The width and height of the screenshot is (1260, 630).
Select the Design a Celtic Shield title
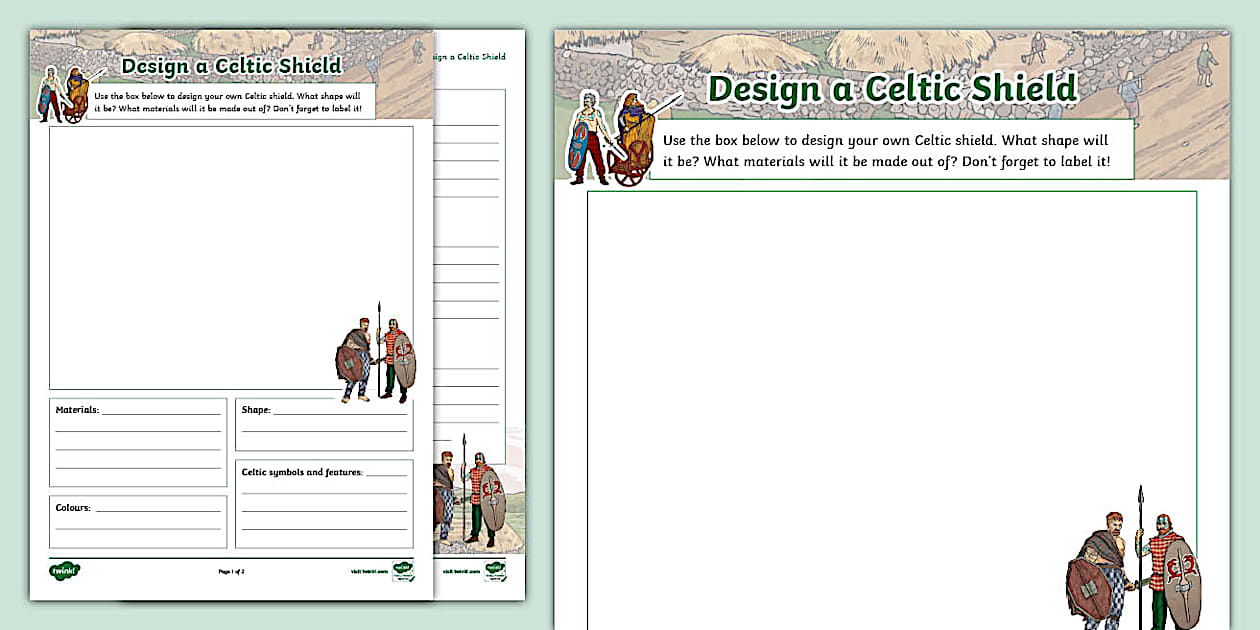[892, 90]
